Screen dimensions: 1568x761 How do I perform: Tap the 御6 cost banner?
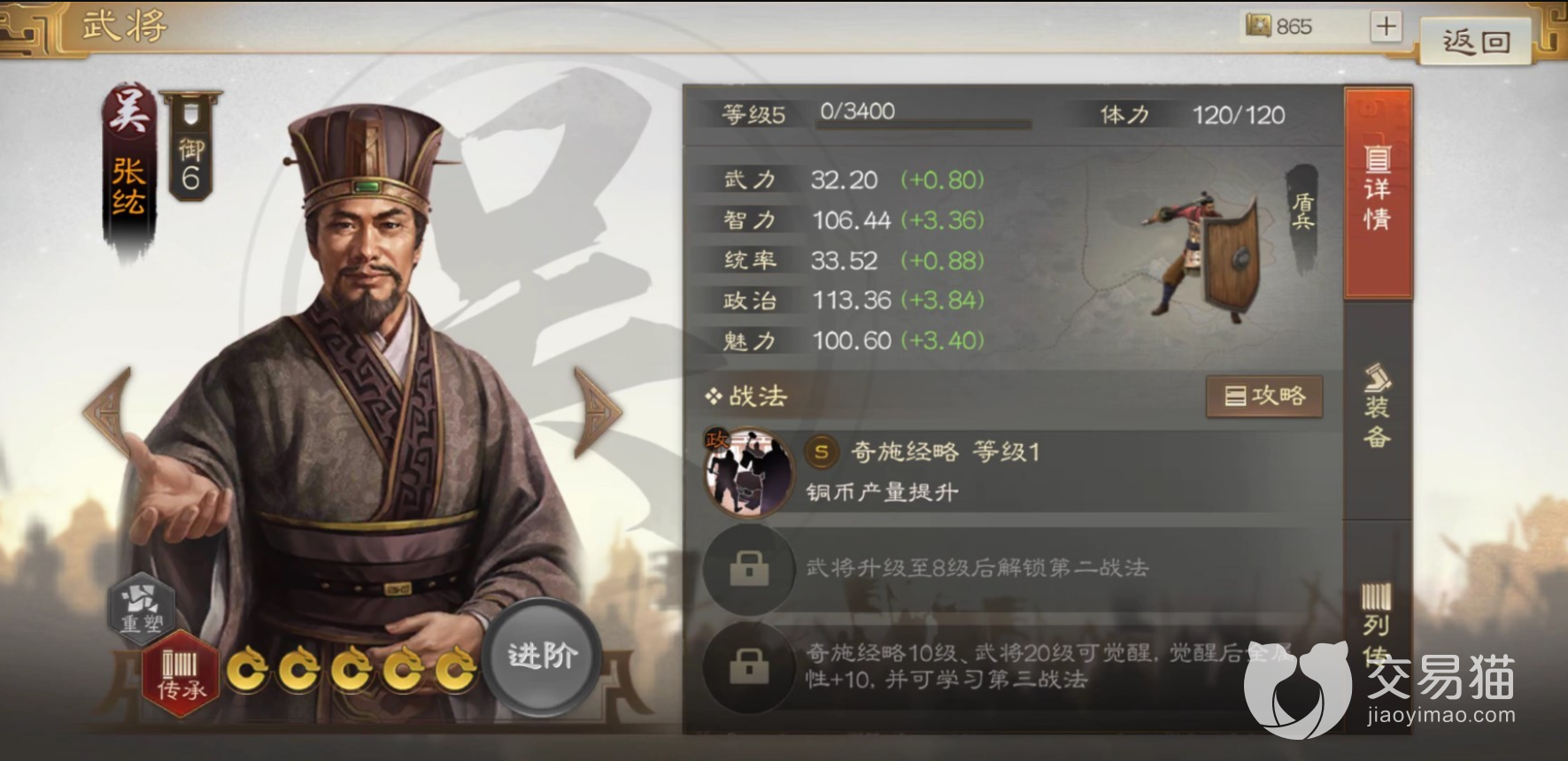[191, 147]
